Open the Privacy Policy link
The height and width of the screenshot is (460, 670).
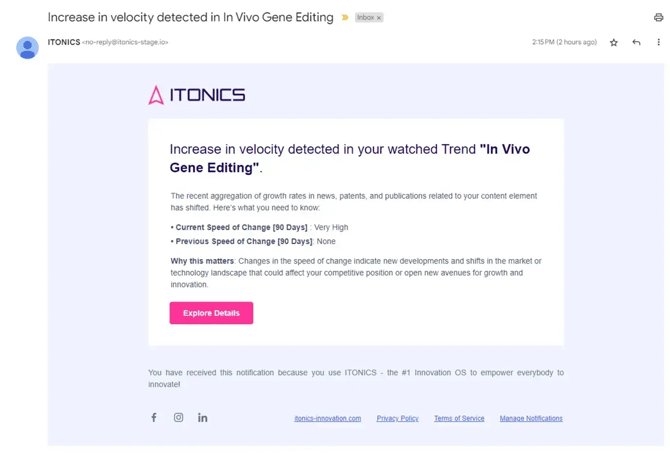[x=397, y=419]
